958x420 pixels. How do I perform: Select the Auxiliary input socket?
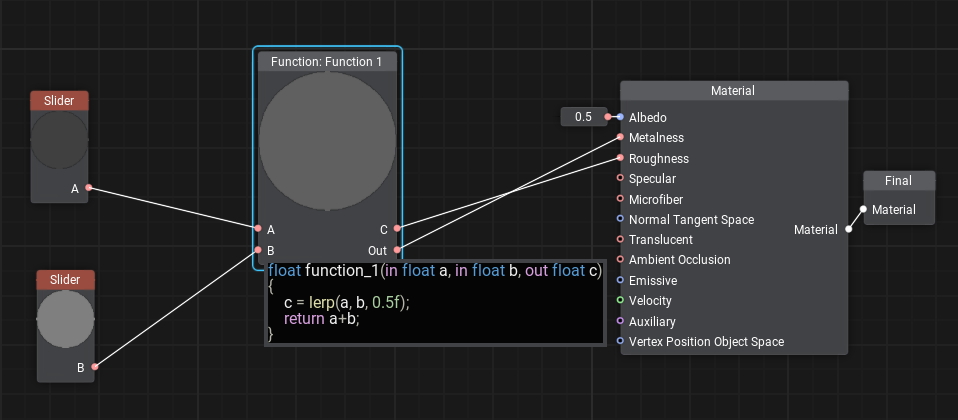(620, 322)
